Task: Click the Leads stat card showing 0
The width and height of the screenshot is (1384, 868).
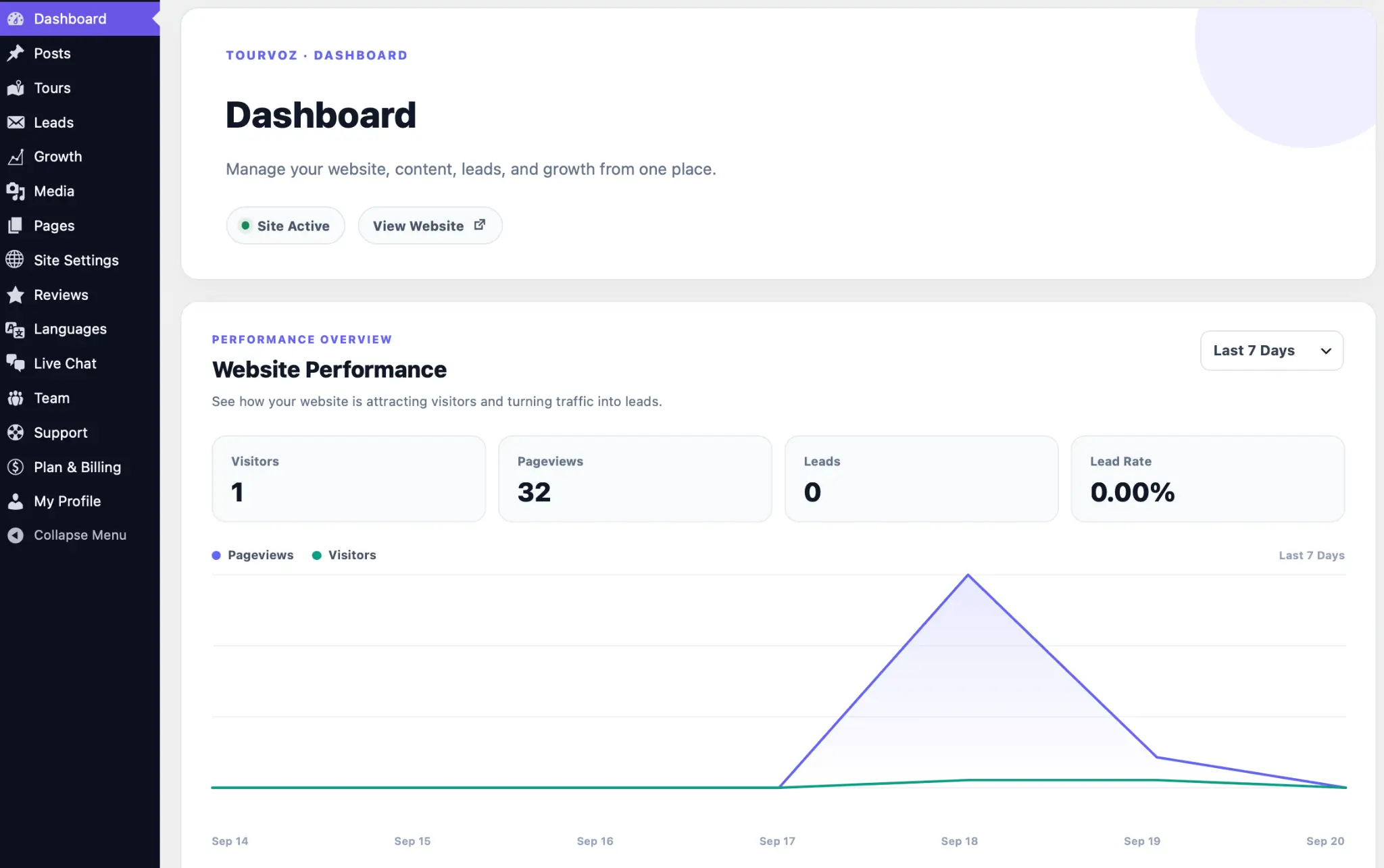Action: 922,479
